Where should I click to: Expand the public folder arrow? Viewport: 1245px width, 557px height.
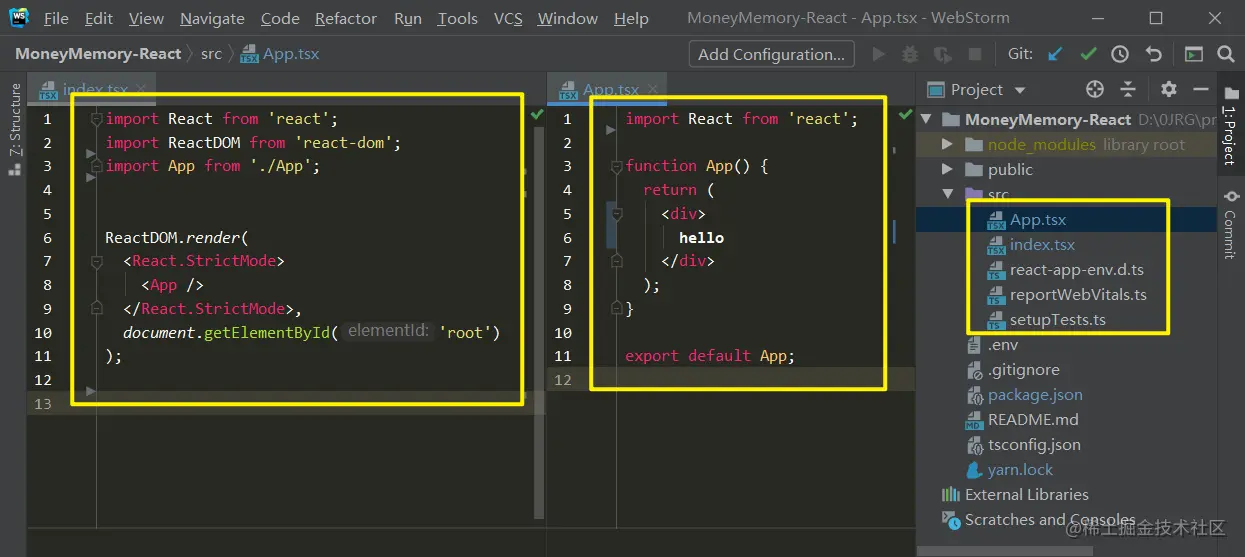pos(947,169)
